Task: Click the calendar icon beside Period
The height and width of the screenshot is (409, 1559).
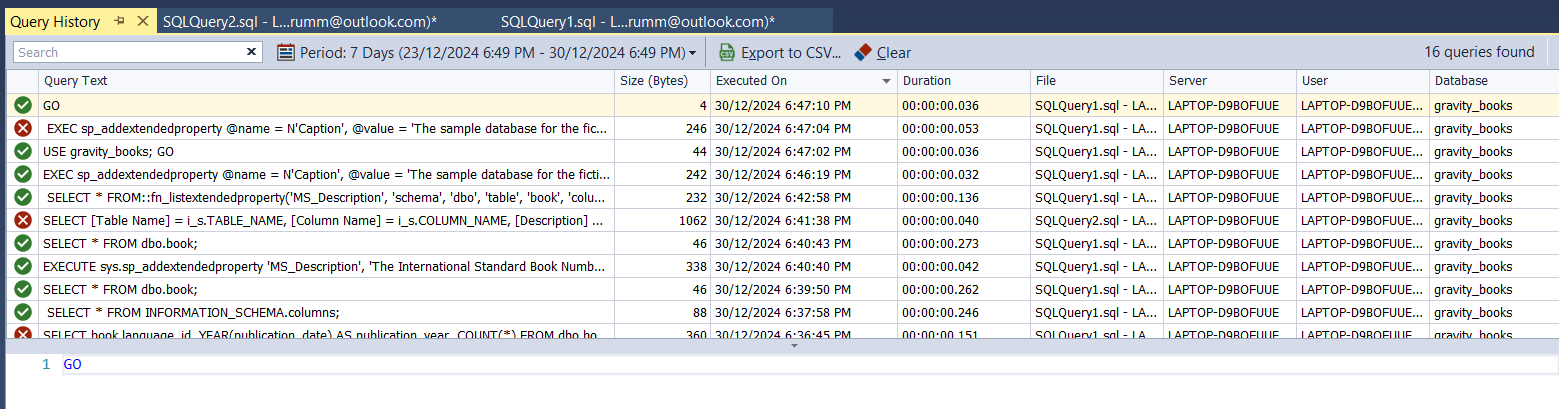Action: click(x=286, y=52)
